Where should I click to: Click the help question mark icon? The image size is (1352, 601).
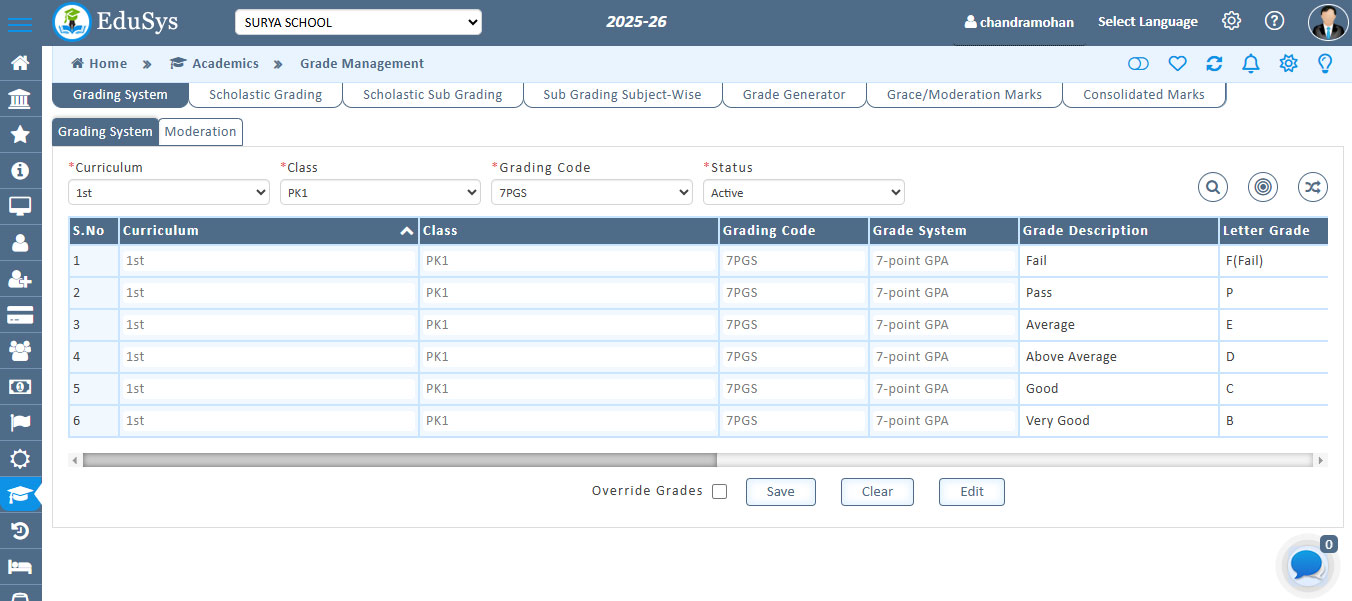coord(1274,21)
